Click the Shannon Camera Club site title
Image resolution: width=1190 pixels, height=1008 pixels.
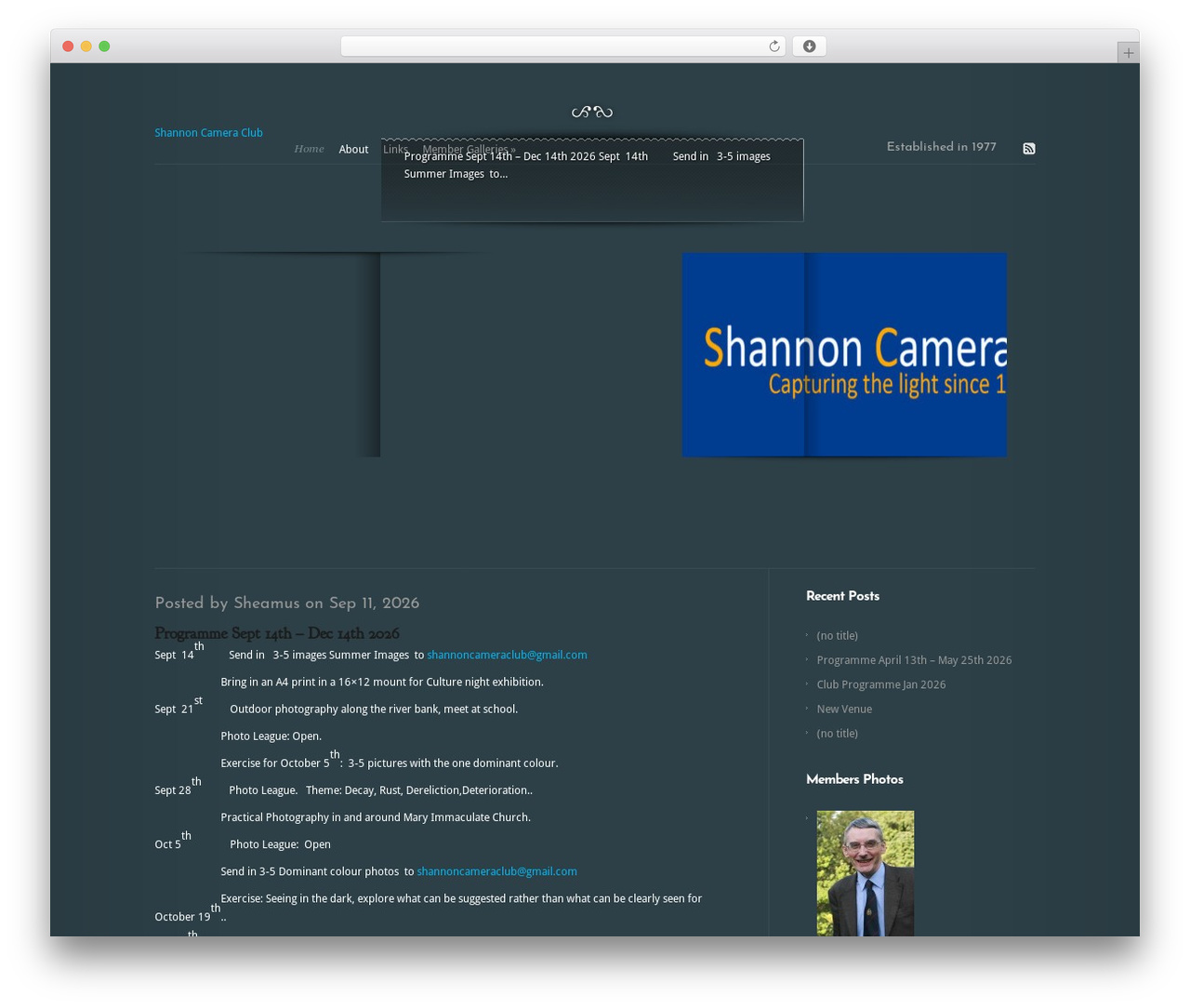[208, 133]
